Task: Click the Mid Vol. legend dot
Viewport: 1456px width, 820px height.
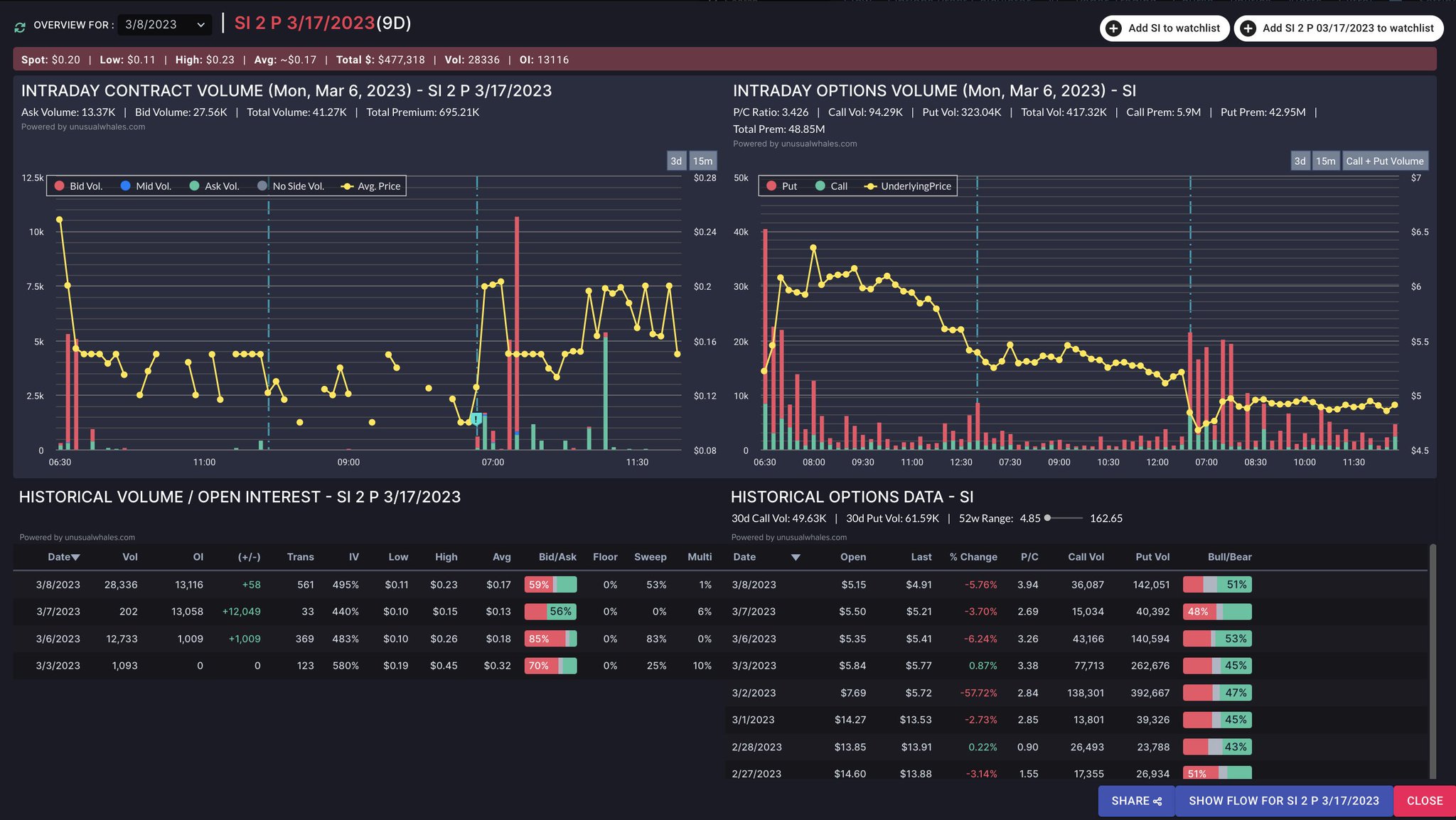Action: [x=127, y=185]
